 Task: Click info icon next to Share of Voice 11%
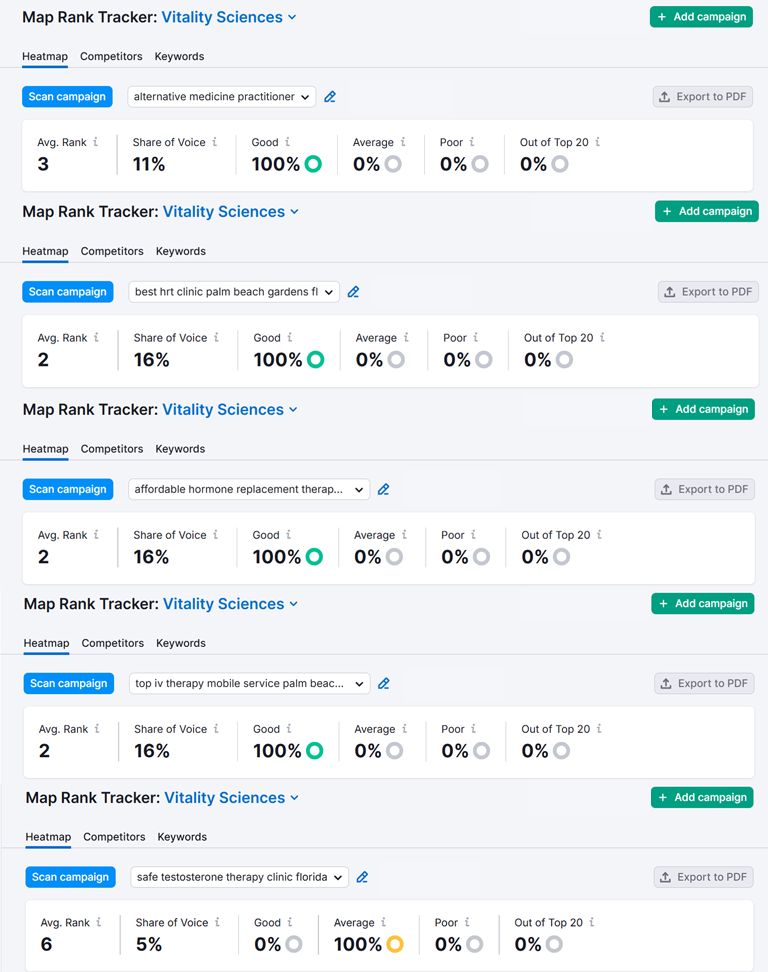point(215,142)
